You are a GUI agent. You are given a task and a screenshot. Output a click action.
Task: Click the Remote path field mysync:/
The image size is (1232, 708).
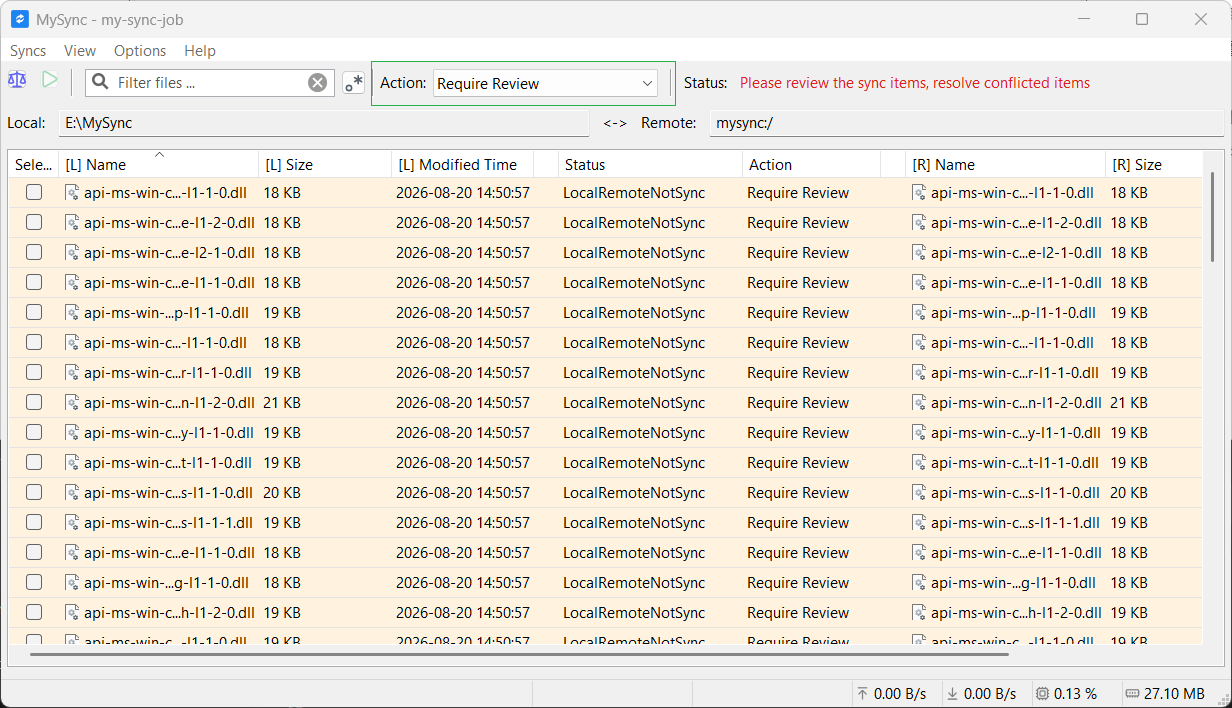click(x=967, y=123)
